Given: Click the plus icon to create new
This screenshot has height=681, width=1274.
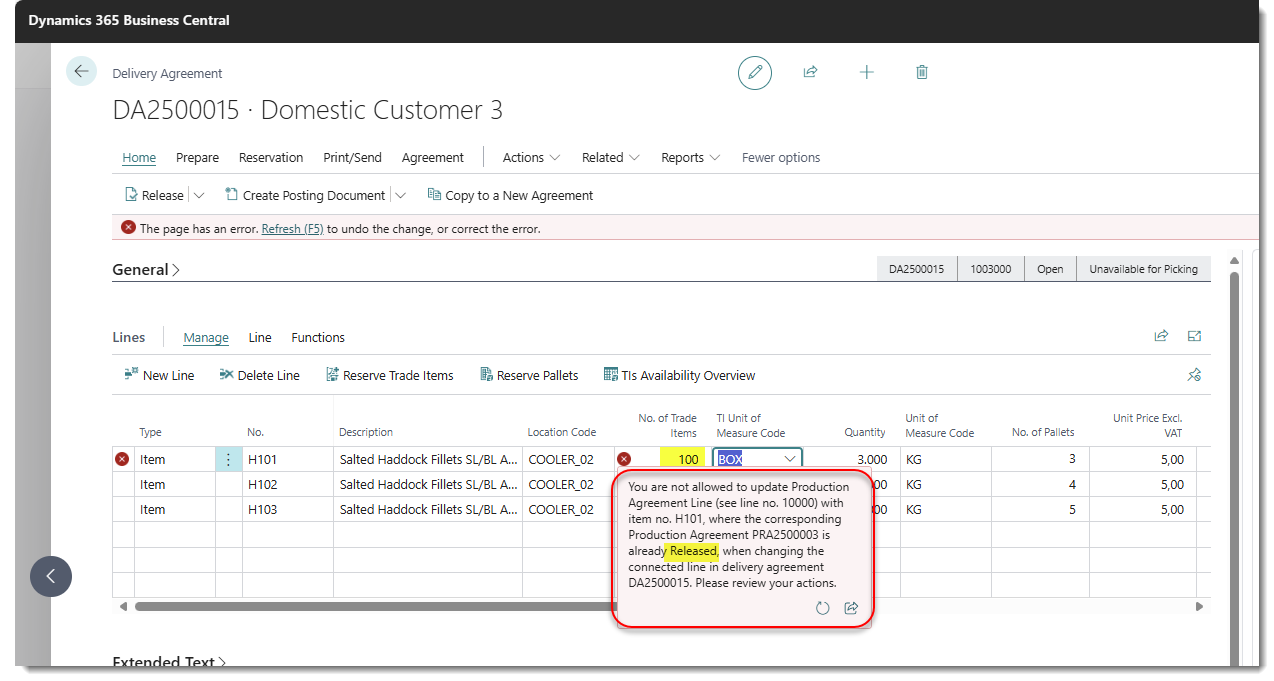Looking at the screenshot, I should pyautogui.click(x=866, y=72).
